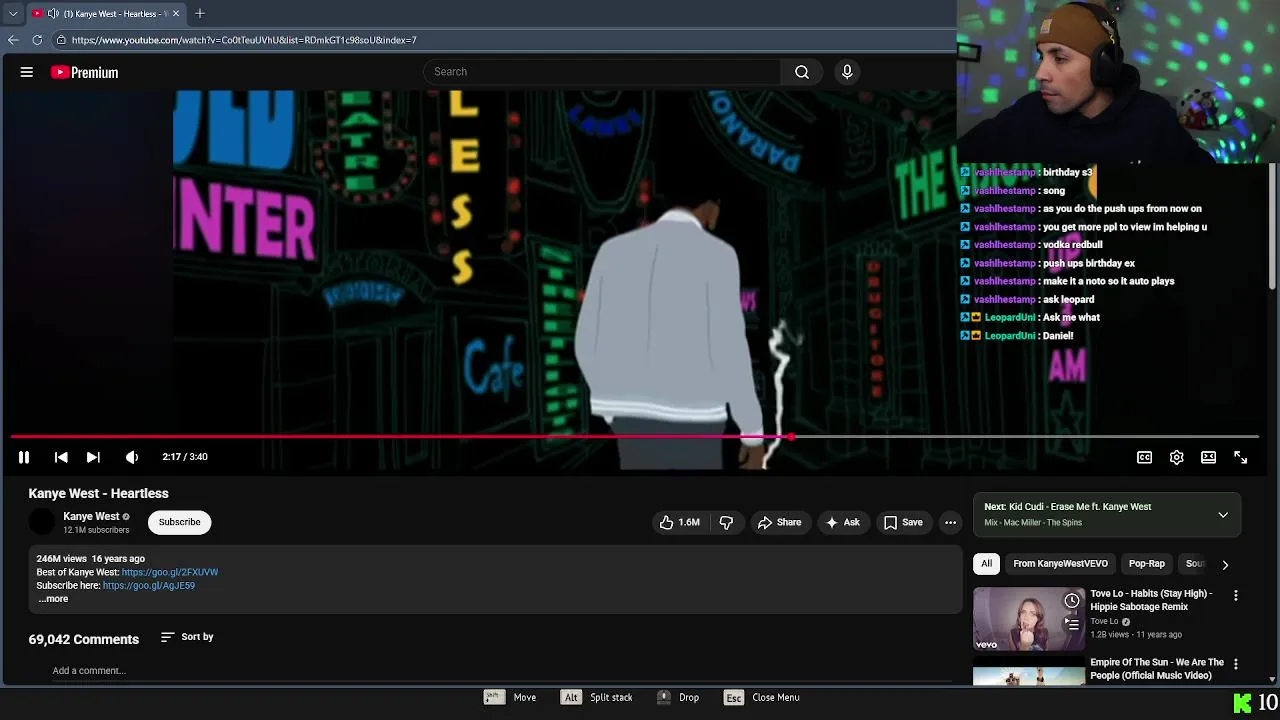Share the Heartless video
The height and width of the screenshot is (720, 1280).
click(779, 522)
